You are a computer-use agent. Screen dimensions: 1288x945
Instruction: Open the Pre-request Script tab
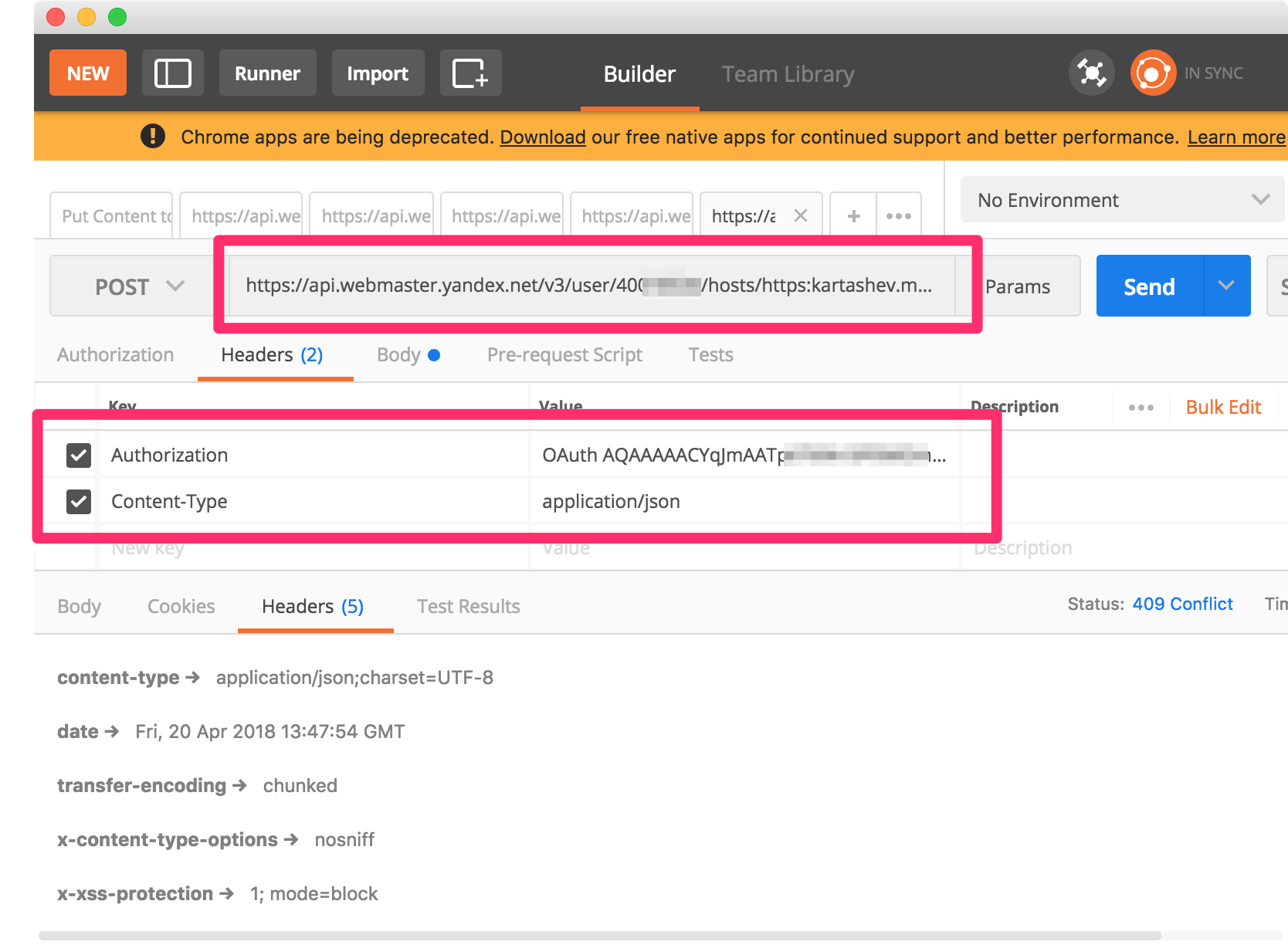(x=564, y=355)
